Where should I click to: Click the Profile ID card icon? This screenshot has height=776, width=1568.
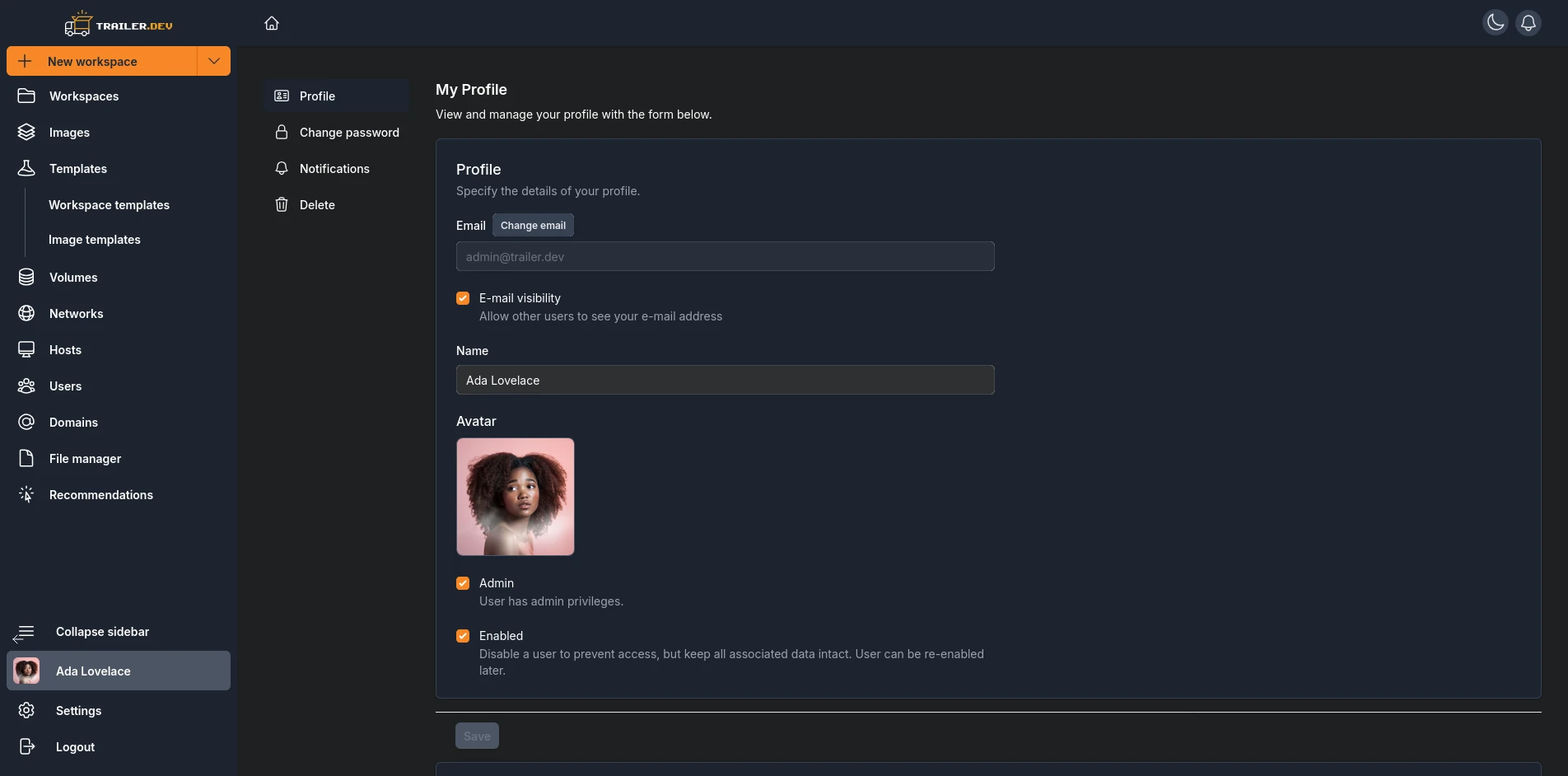(282, 96)
